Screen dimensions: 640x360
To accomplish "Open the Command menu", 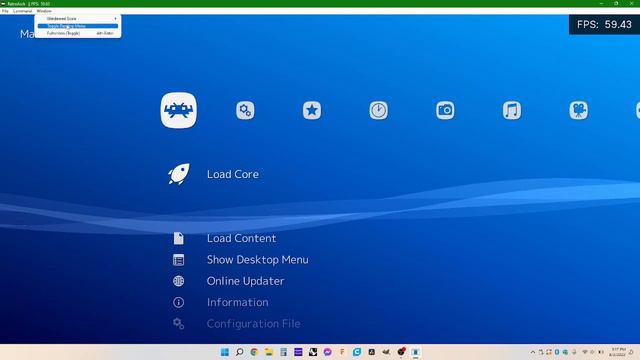I will [22, 11].
